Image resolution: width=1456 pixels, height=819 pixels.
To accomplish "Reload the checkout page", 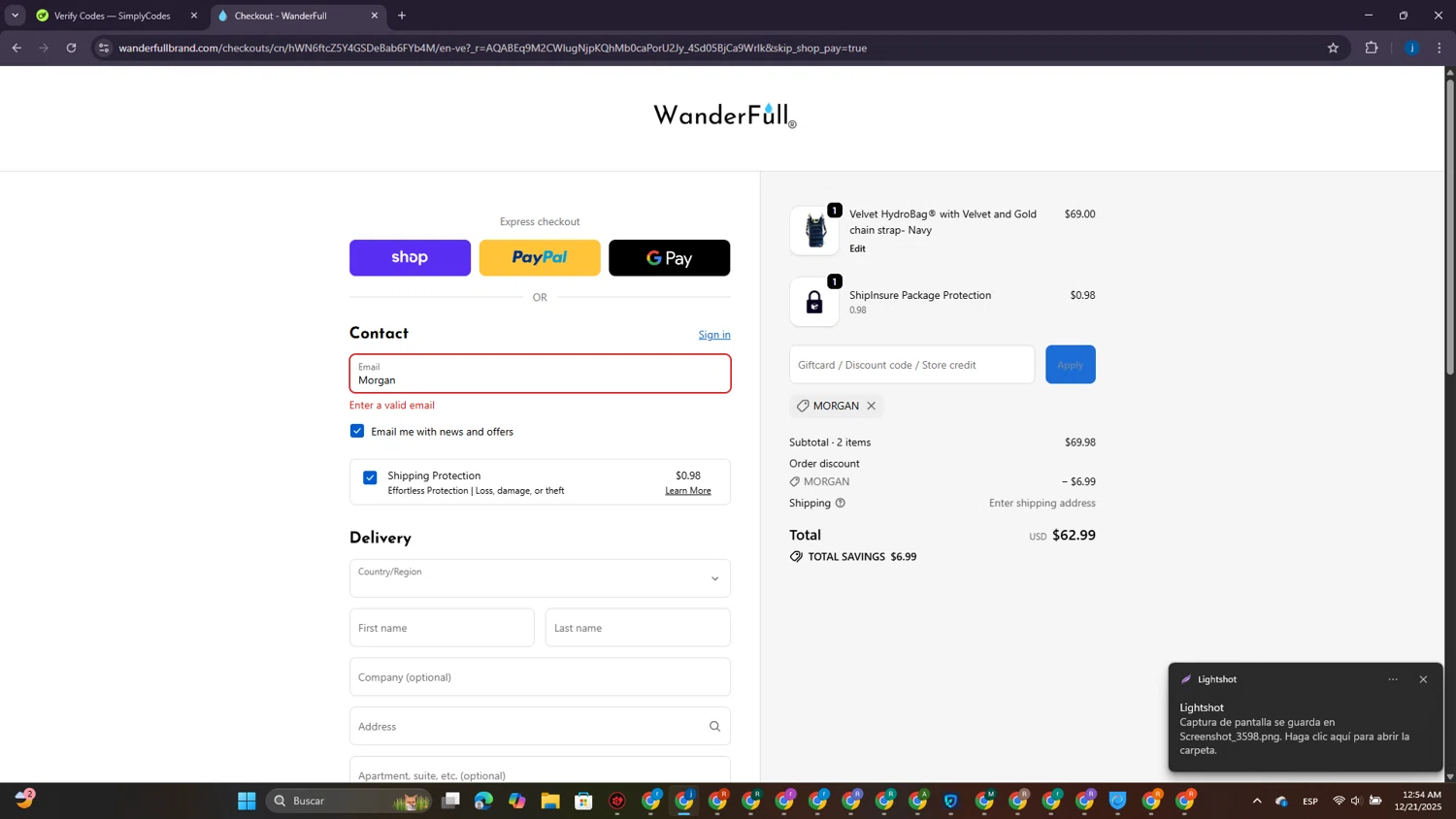I will coord(71,48).
